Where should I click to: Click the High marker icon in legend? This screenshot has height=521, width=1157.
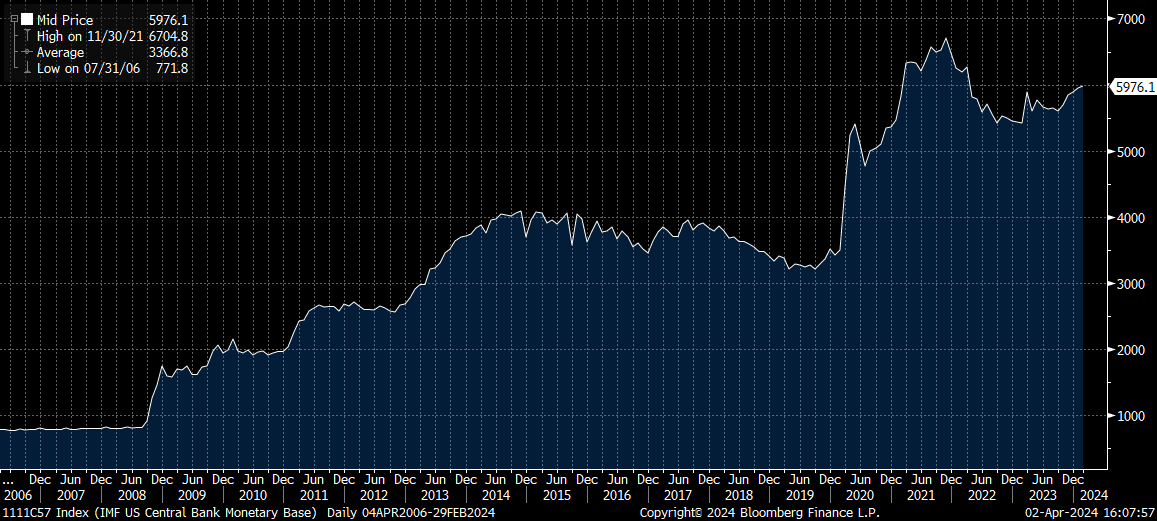27,36
